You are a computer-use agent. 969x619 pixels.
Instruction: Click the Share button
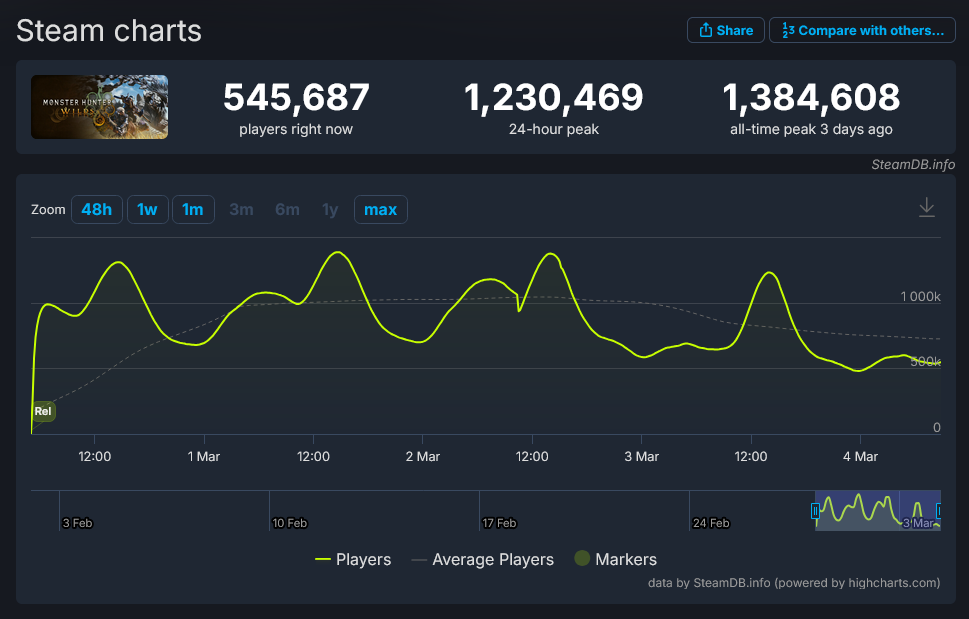coord(725,30)
